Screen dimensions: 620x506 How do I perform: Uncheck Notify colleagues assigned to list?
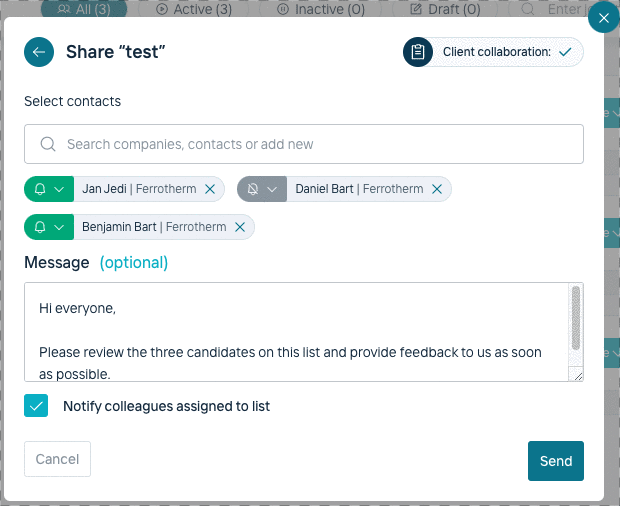[36, 406]
